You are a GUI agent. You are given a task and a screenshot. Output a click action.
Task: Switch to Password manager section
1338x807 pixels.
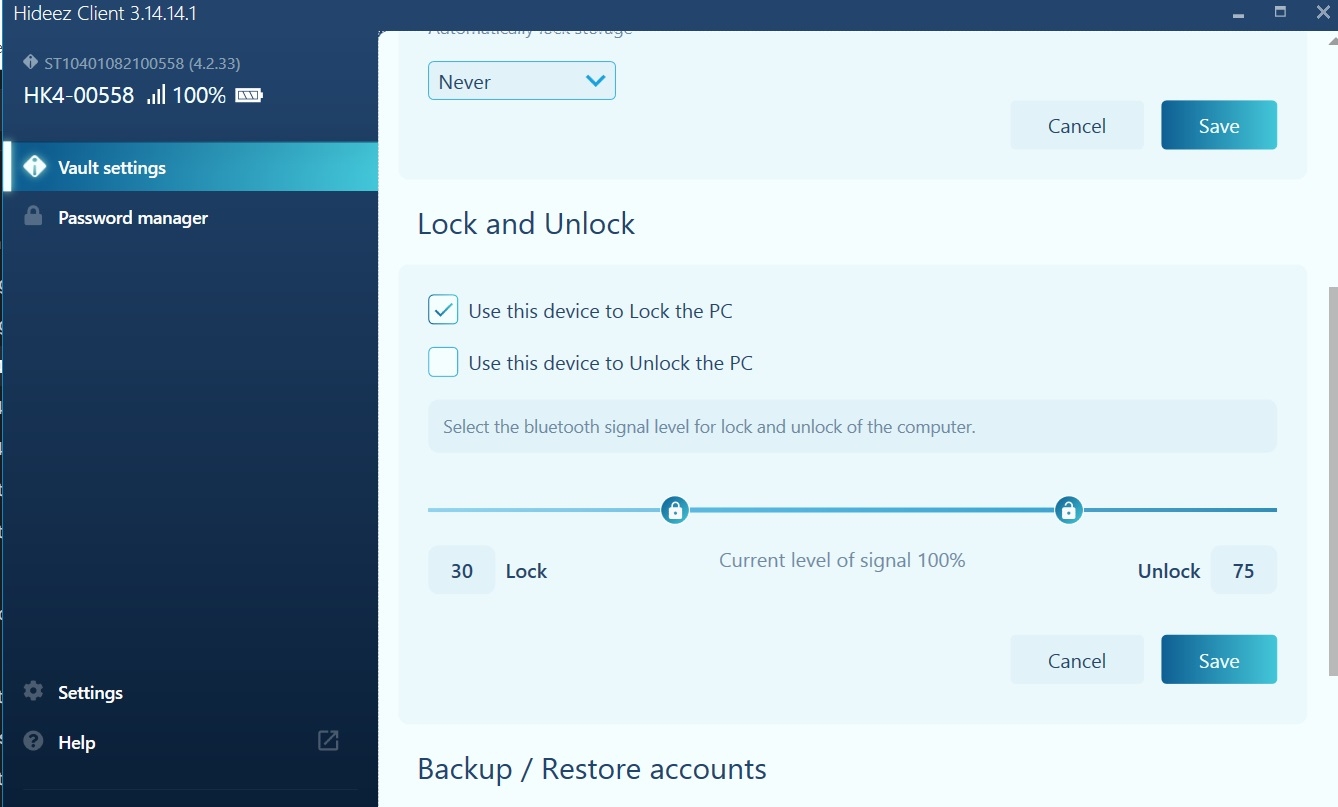click(132, 218)
